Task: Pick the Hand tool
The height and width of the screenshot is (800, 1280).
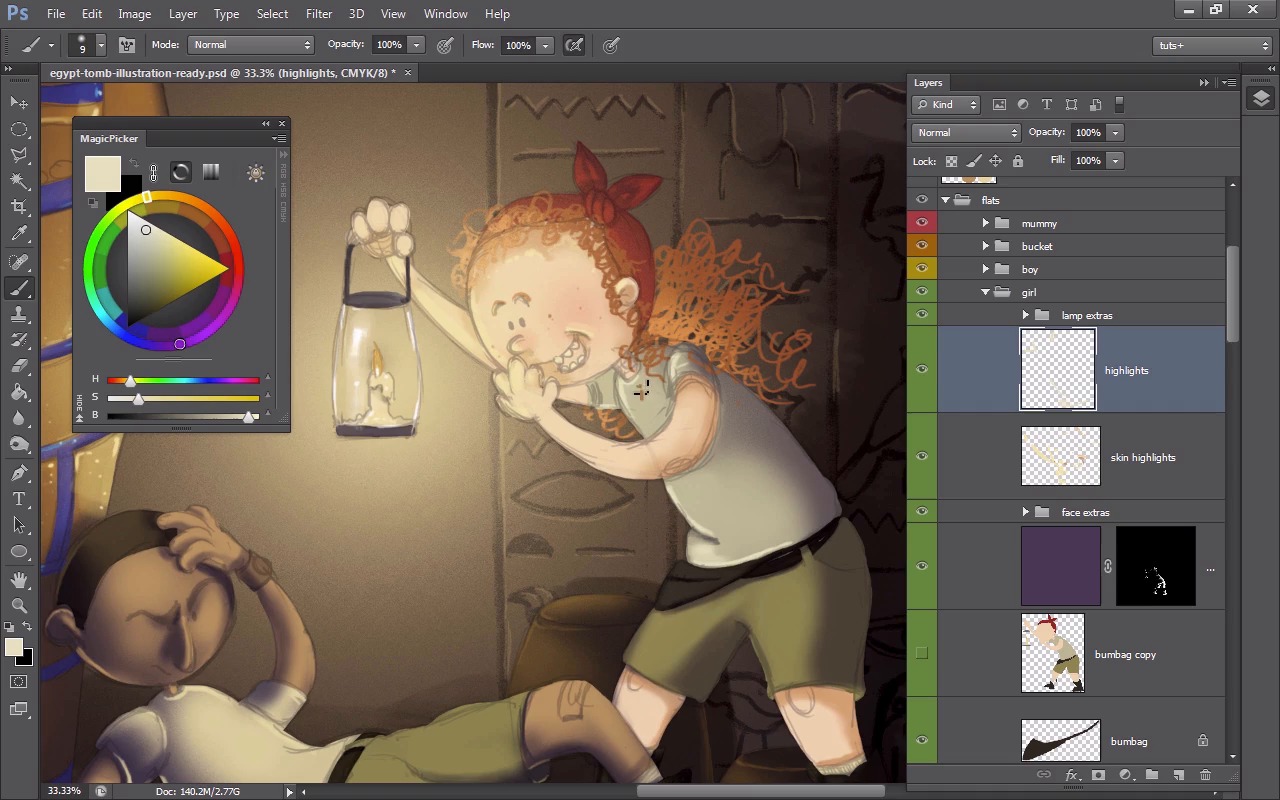Action: 19,579
